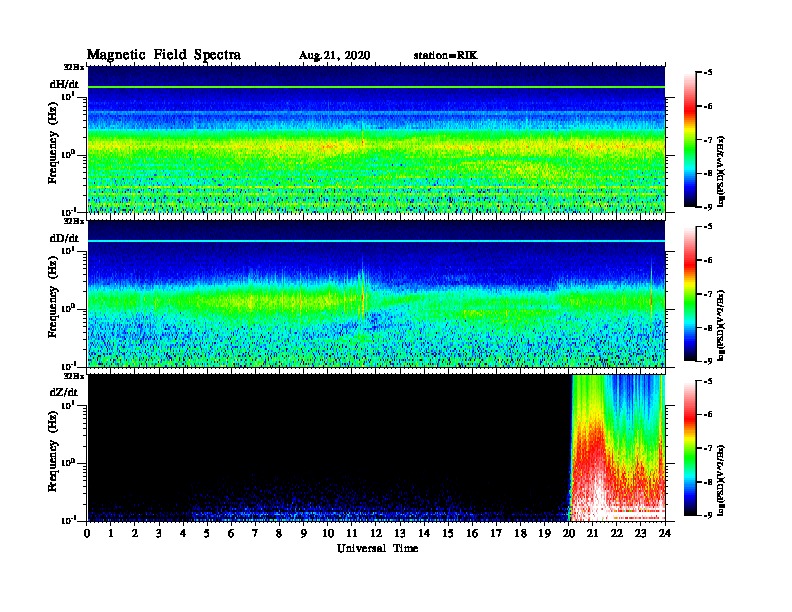
Task: Click the "-8" tick on dZ/dt color scale
Action: [708, 482]
